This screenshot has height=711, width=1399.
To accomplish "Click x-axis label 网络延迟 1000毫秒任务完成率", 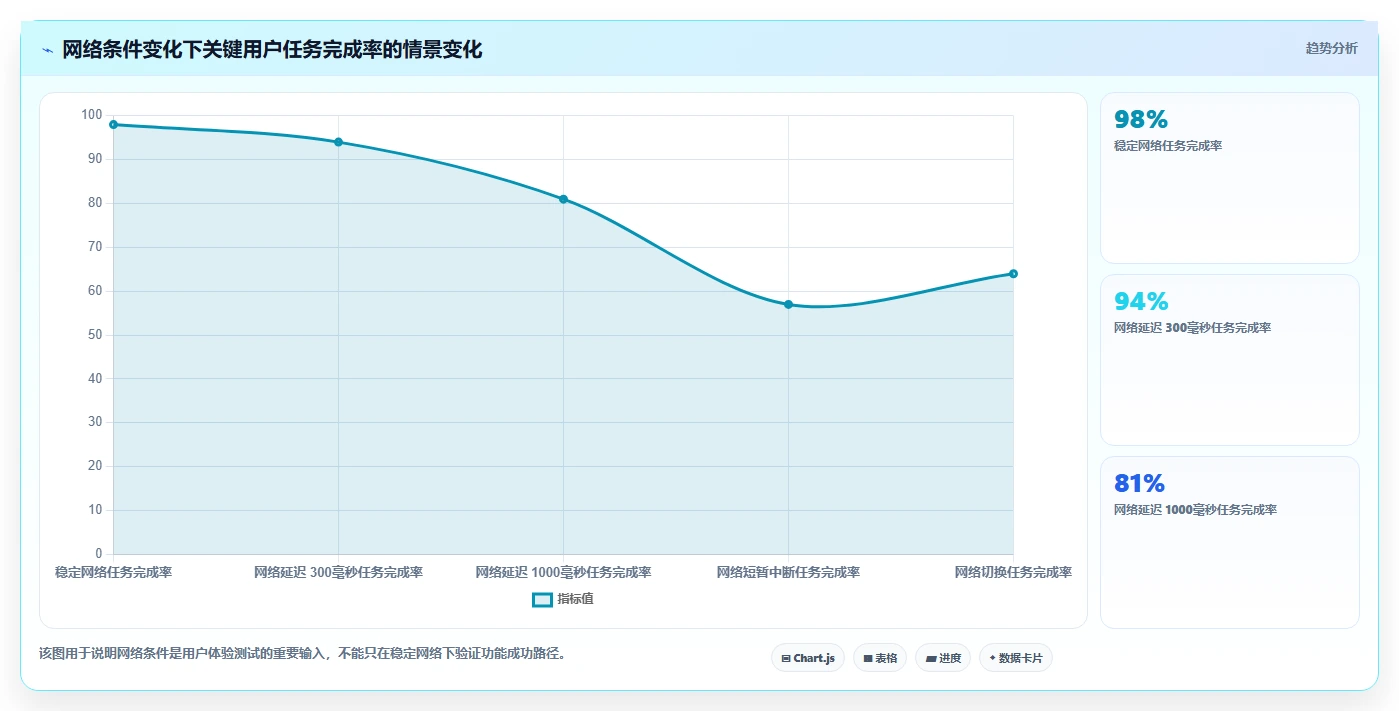I will click(x=563, y=573).
